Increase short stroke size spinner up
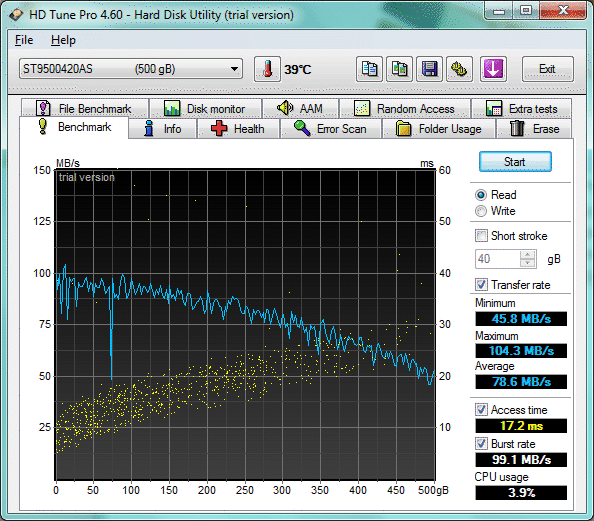The image size is (594, 521). coord(528,255)
